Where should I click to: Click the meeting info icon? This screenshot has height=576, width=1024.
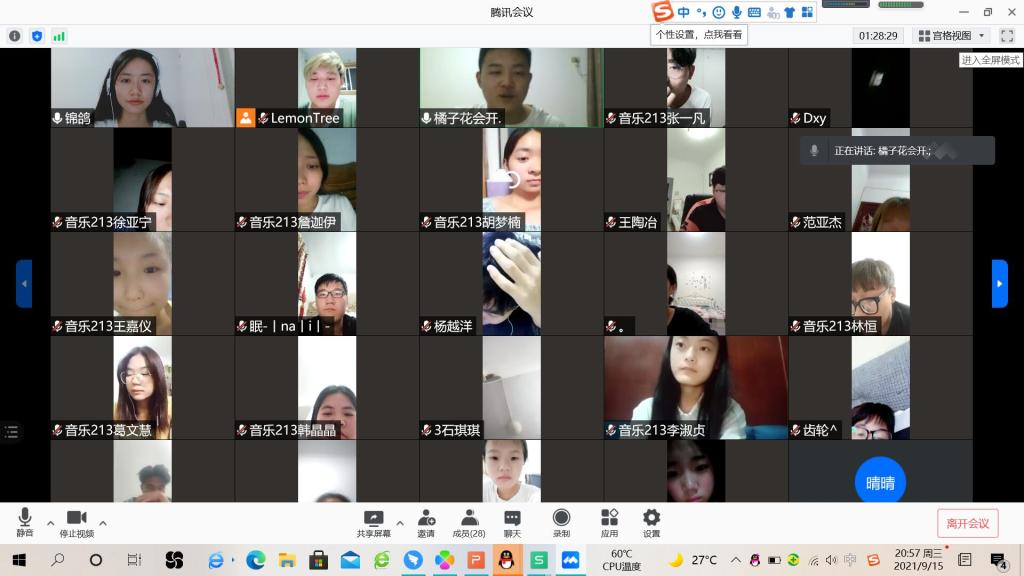[x=15, y=36]
